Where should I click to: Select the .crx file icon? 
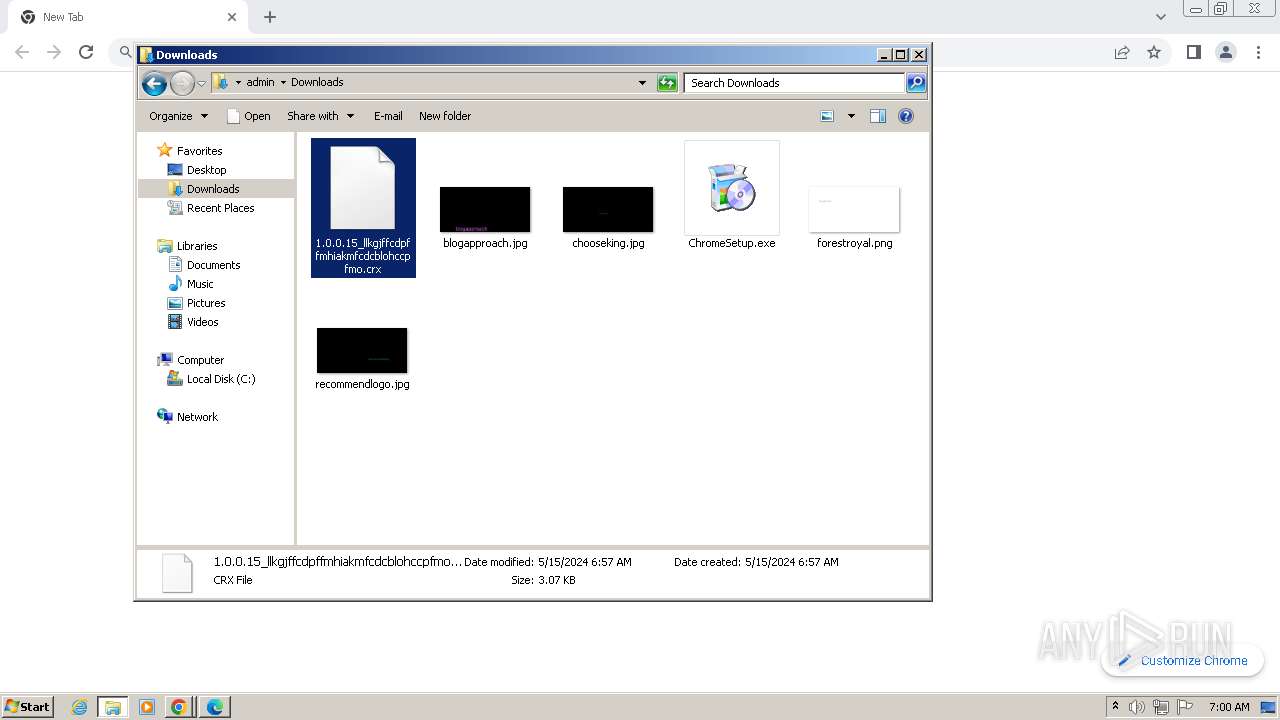pos(362,188)
